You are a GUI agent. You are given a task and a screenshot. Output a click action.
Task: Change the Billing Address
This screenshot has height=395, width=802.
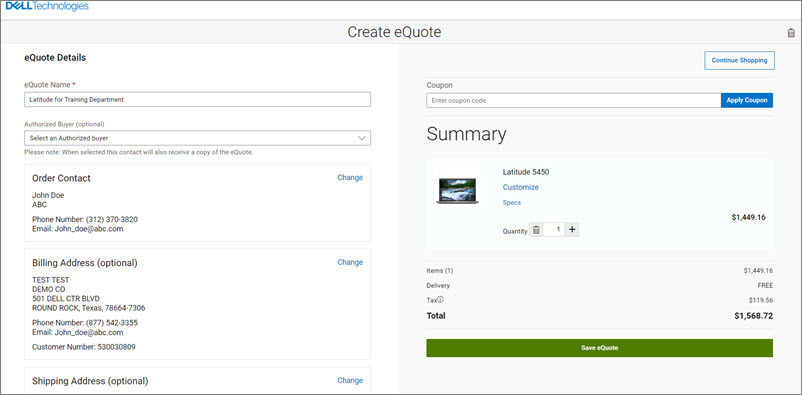pyautogui.click(x=350, y=262)
